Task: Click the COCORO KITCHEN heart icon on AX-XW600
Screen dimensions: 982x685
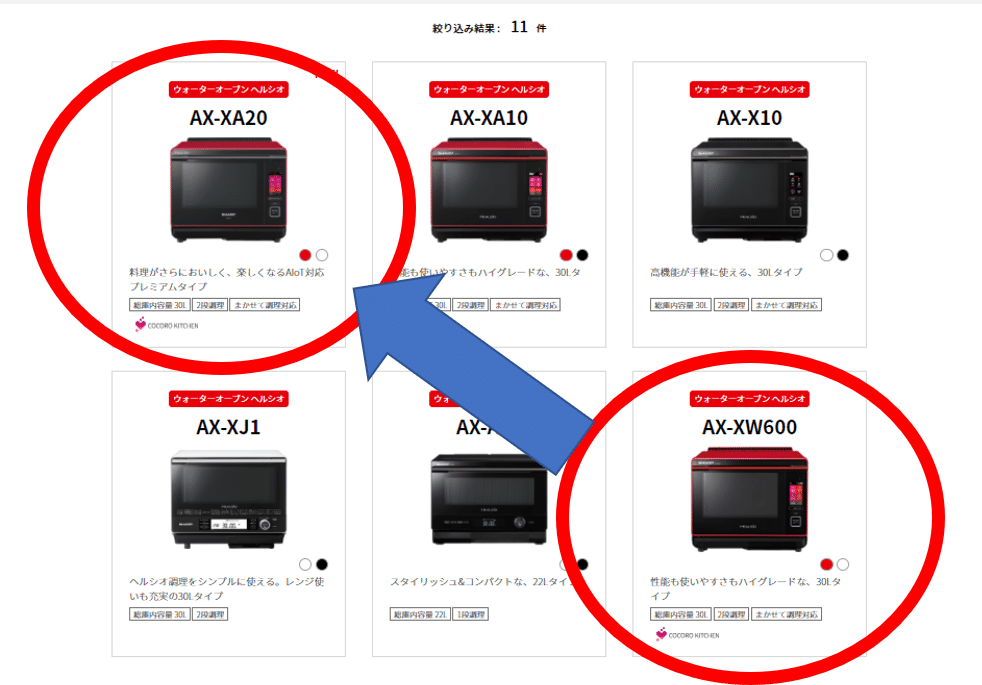Action: [x=661, y=634]
